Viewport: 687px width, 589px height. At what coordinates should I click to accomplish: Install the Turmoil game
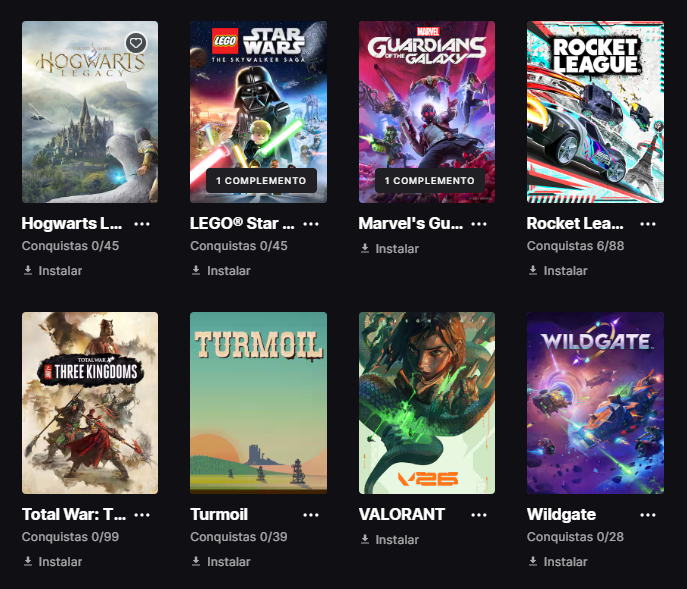click(221, 561)
